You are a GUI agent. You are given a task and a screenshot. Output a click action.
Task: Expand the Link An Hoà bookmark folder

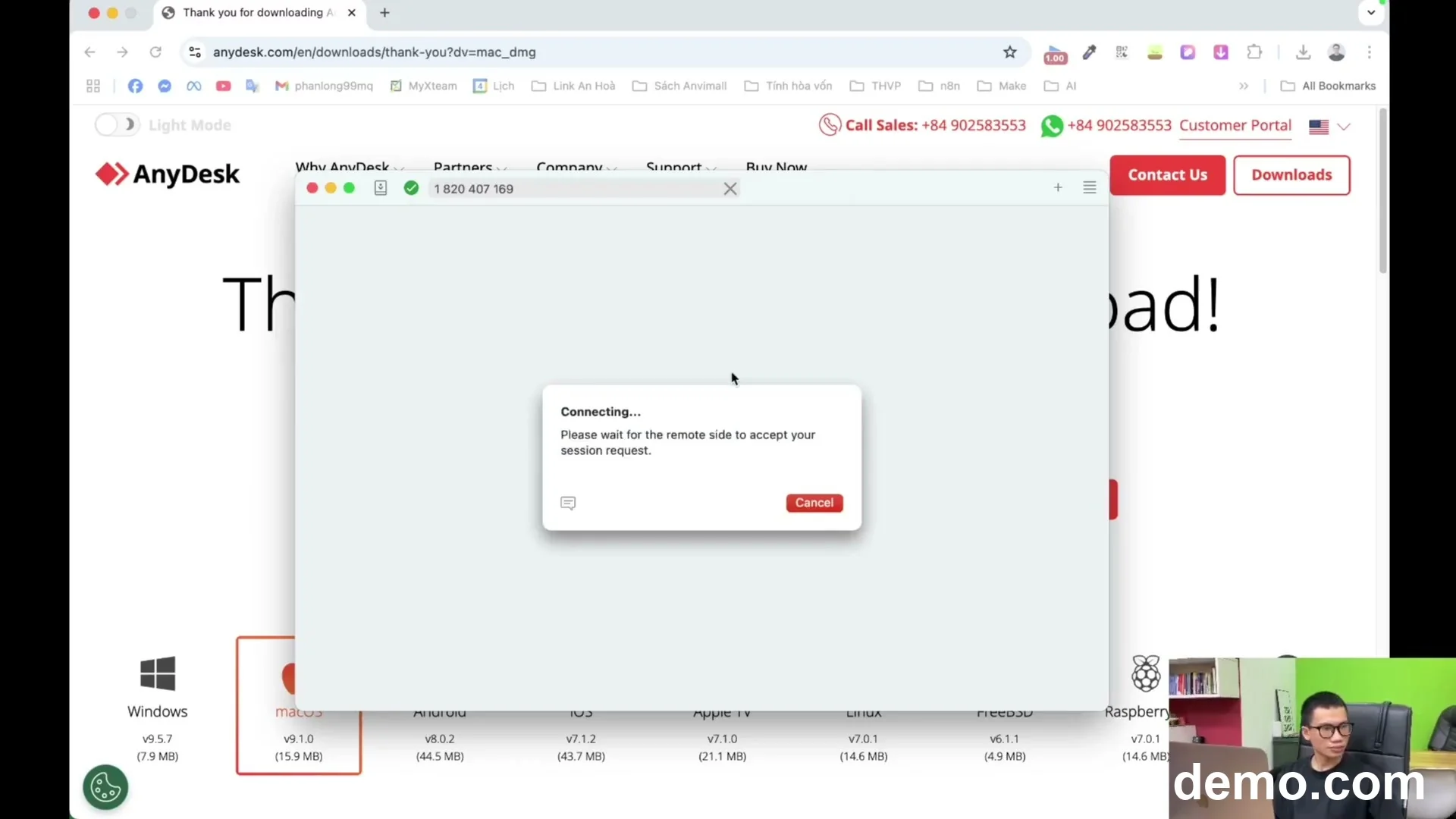point(573,86)
